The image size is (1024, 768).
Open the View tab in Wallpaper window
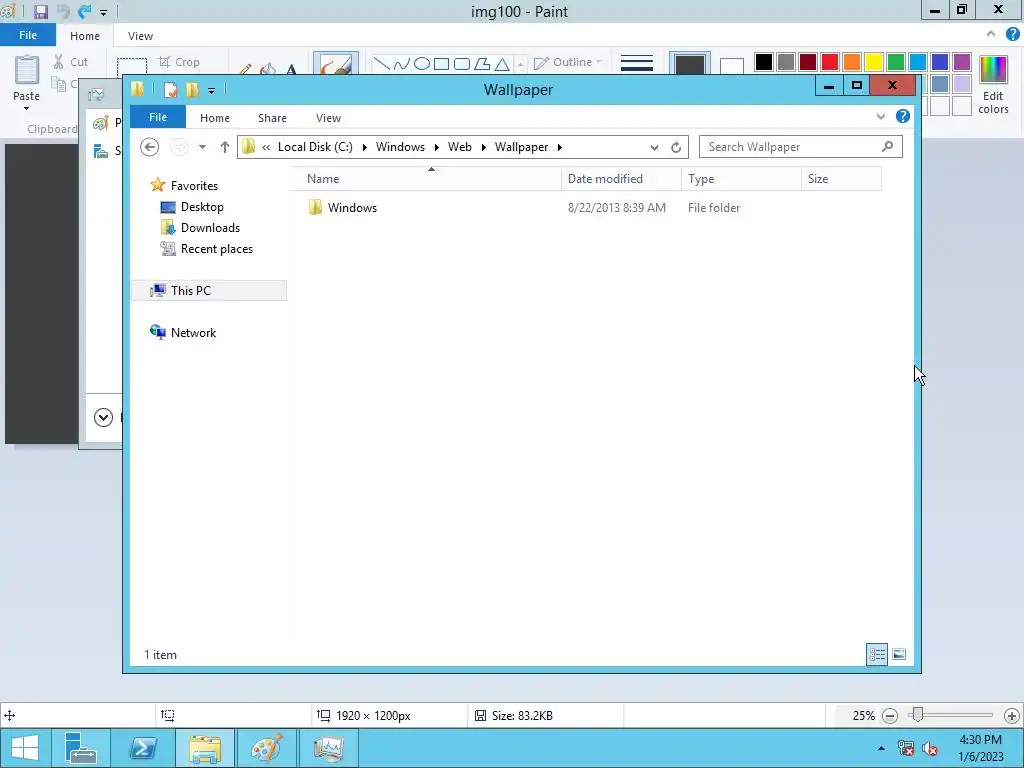click(328, 118)
